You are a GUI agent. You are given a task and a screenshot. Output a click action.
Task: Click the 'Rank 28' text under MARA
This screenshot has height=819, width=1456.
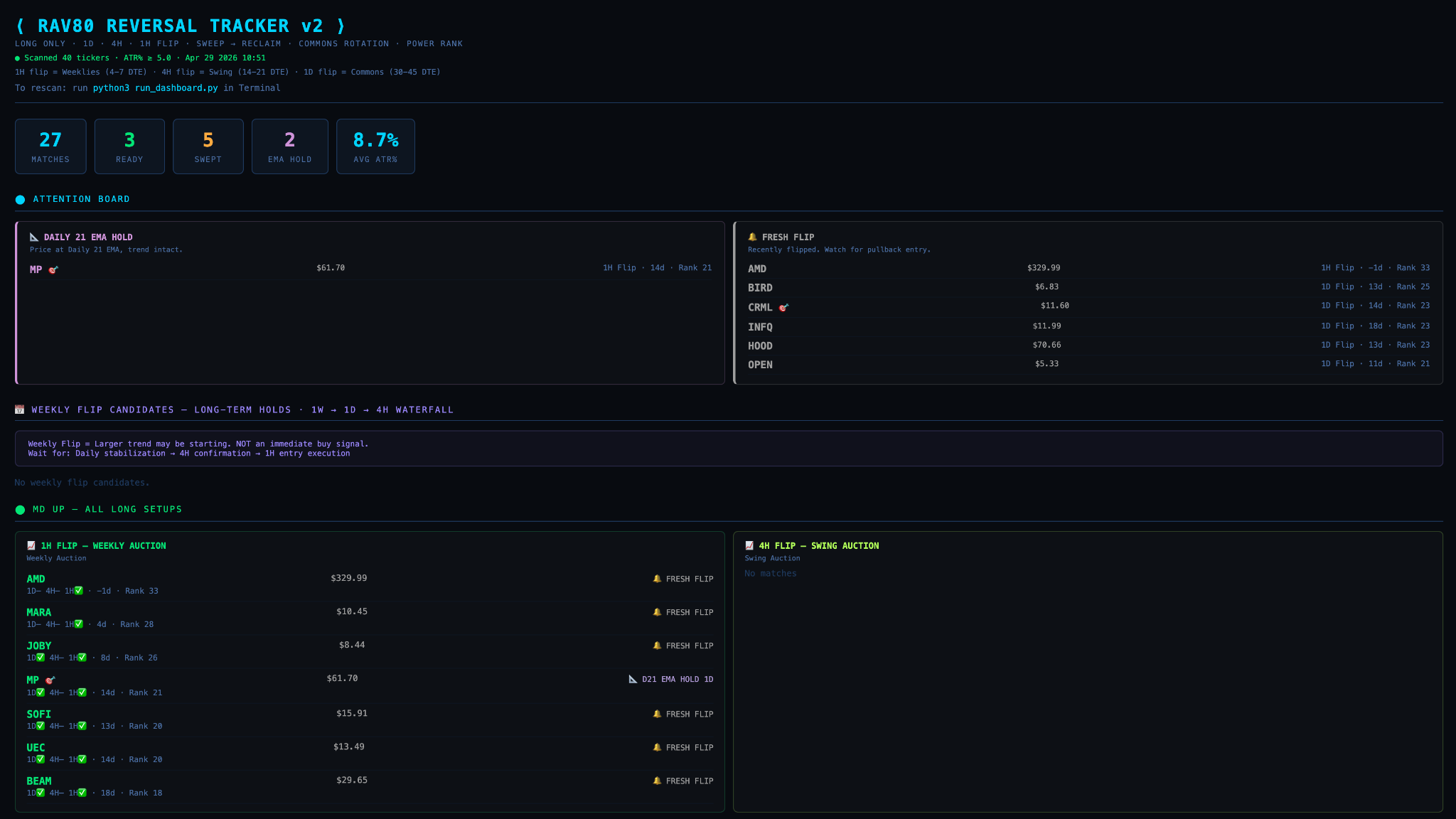[137, 624]
